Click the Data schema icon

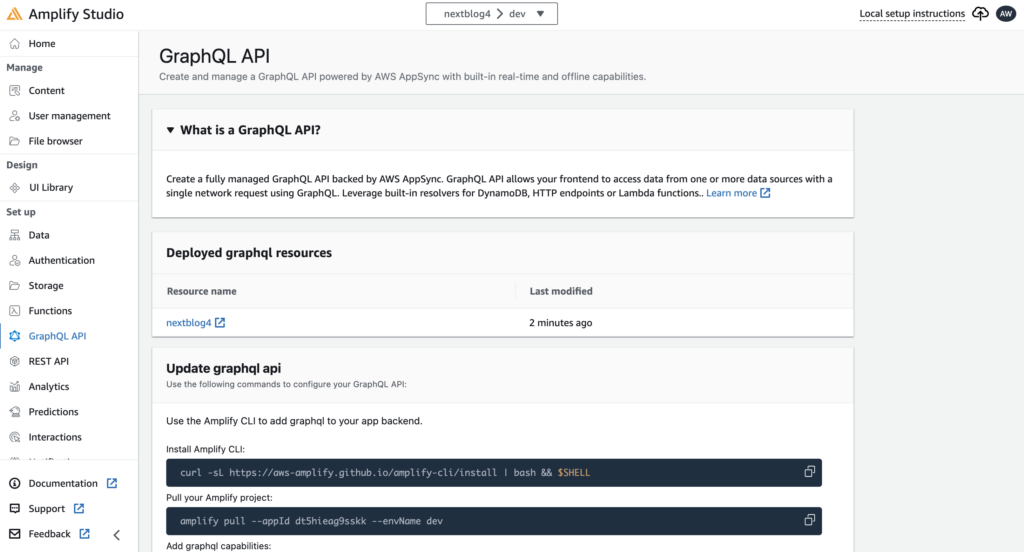tap(14, 235)
